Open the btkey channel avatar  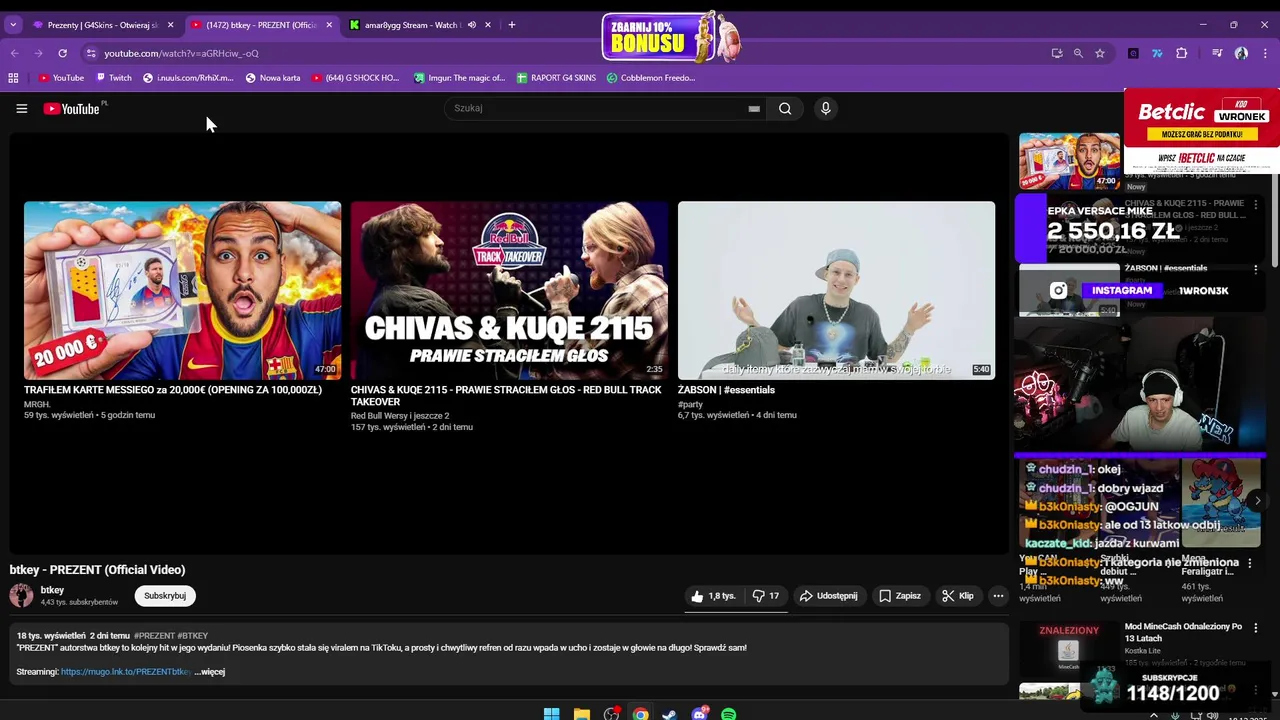(x=21, y=596)
